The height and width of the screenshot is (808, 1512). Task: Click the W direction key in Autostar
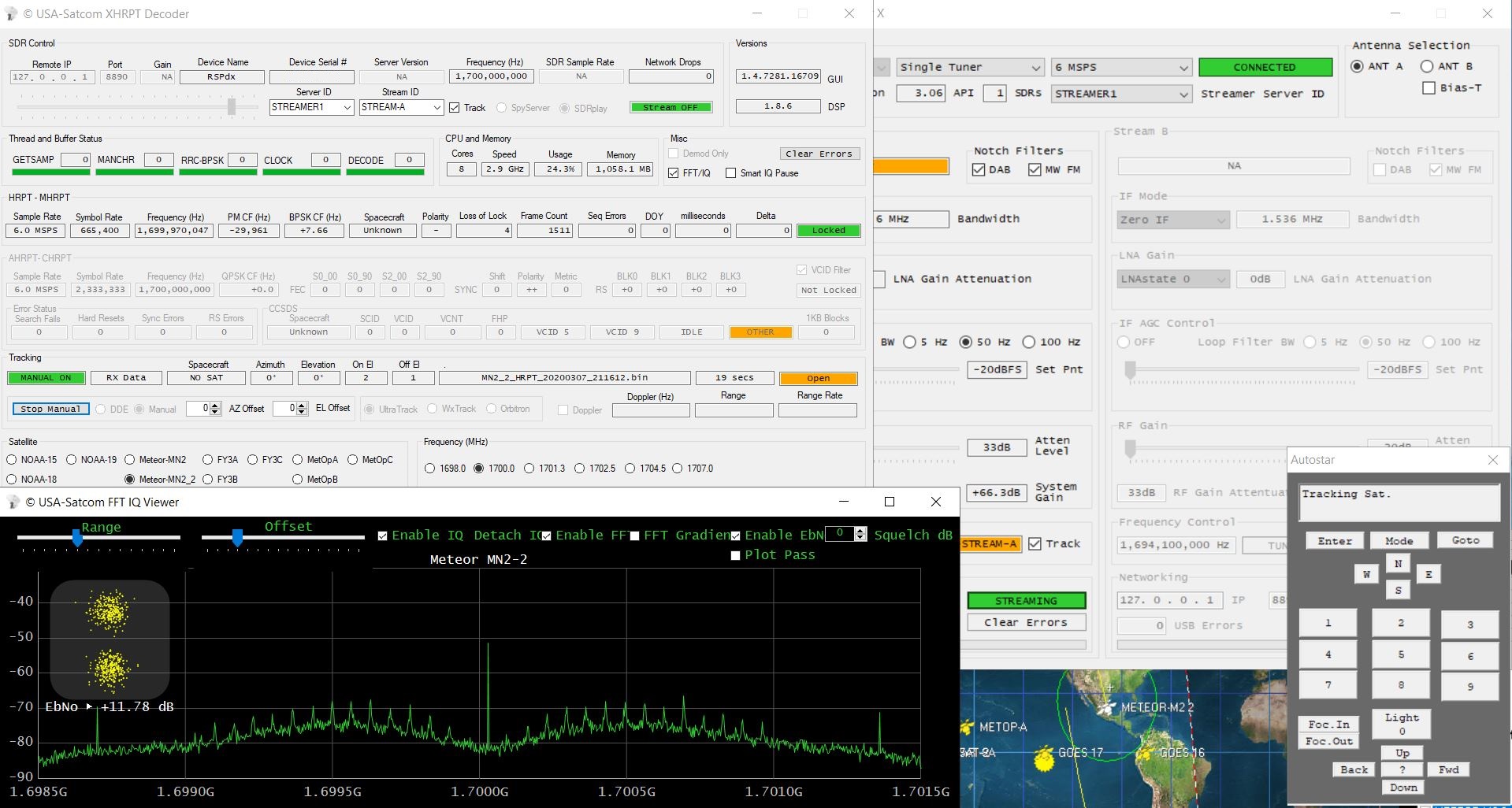[1366, 574]
